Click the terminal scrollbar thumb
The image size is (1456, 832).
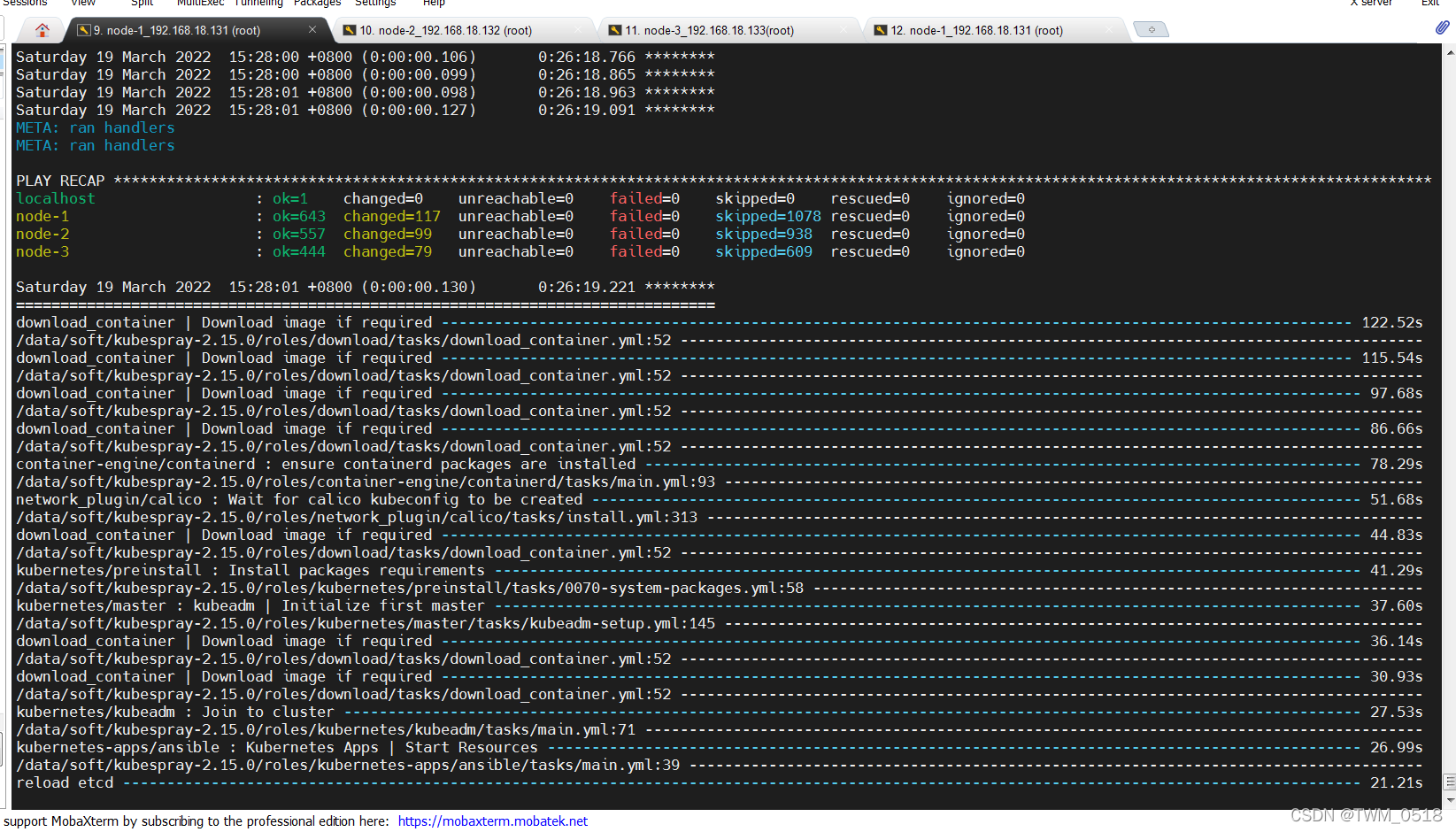(1449, 782)
